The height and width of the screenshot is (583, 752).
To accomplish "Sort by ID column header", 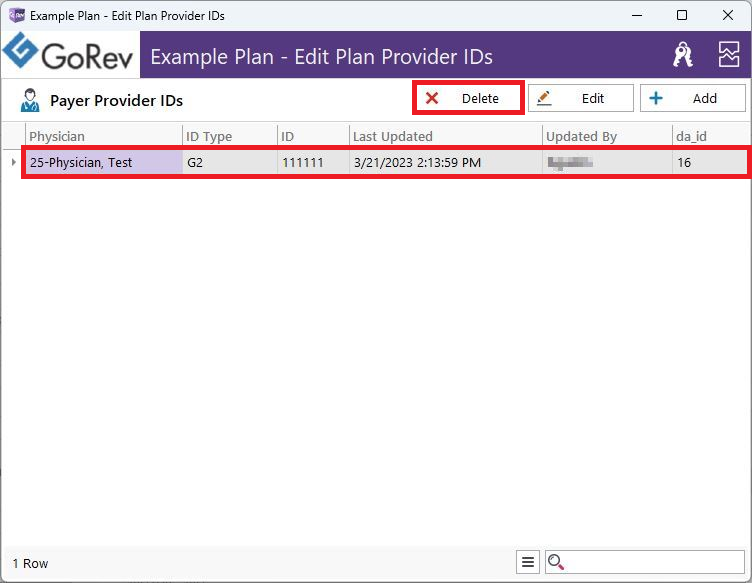I will (313, 136).
